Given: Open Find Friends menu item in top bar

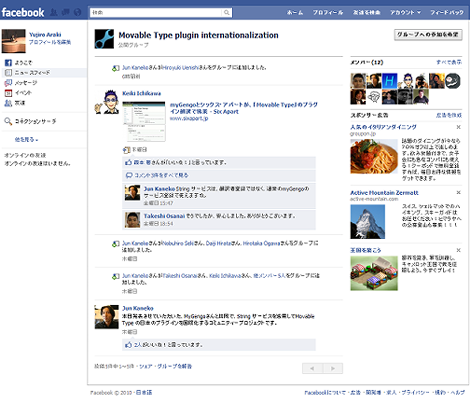Looking at the screenshot, I should [x=366, y=13].
